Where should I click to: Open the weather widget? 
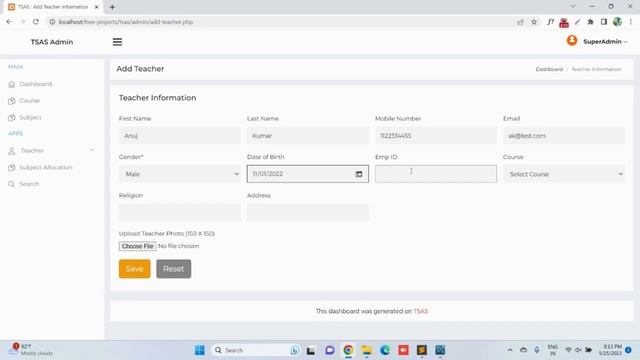31,350
